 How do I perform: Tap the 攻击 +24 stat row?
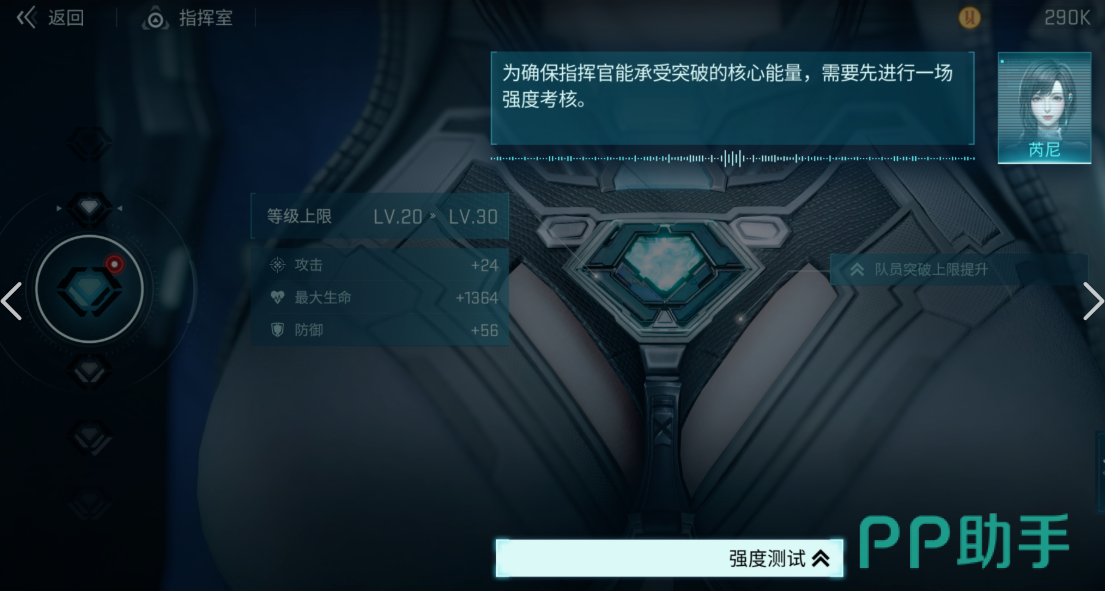pyautogui.click(x=380, y=265)
